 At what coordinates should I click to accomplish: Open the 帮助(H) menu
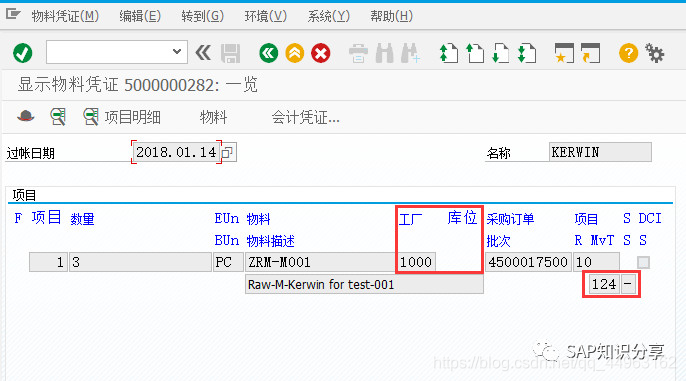click(x=392, y=16)
